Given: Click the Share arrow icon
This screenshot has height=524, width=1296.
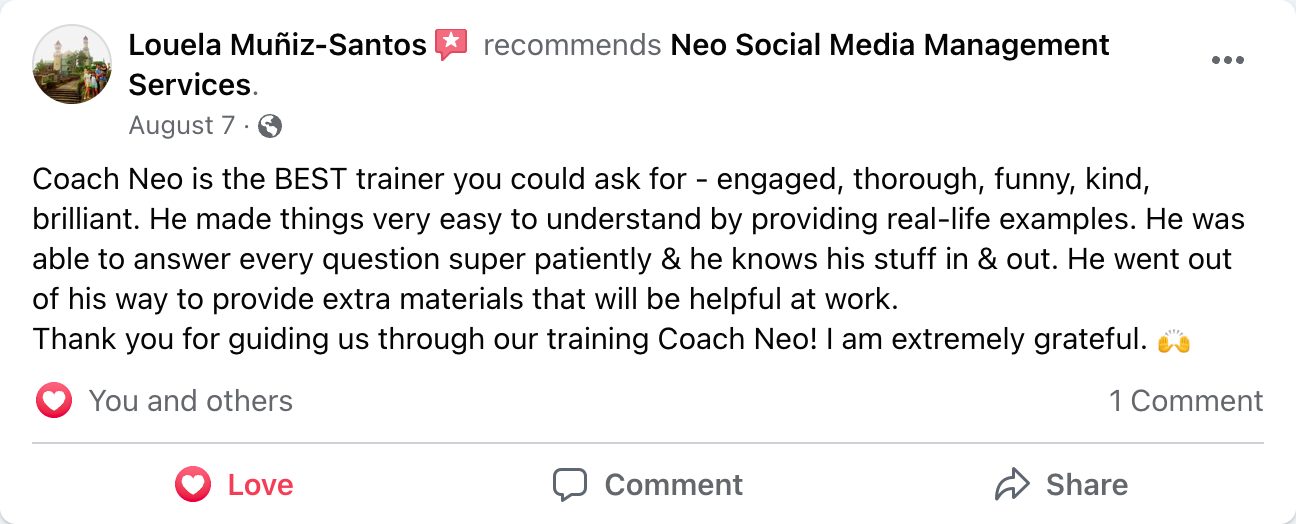Looking at the screenshot, I should pos(1013,485).
